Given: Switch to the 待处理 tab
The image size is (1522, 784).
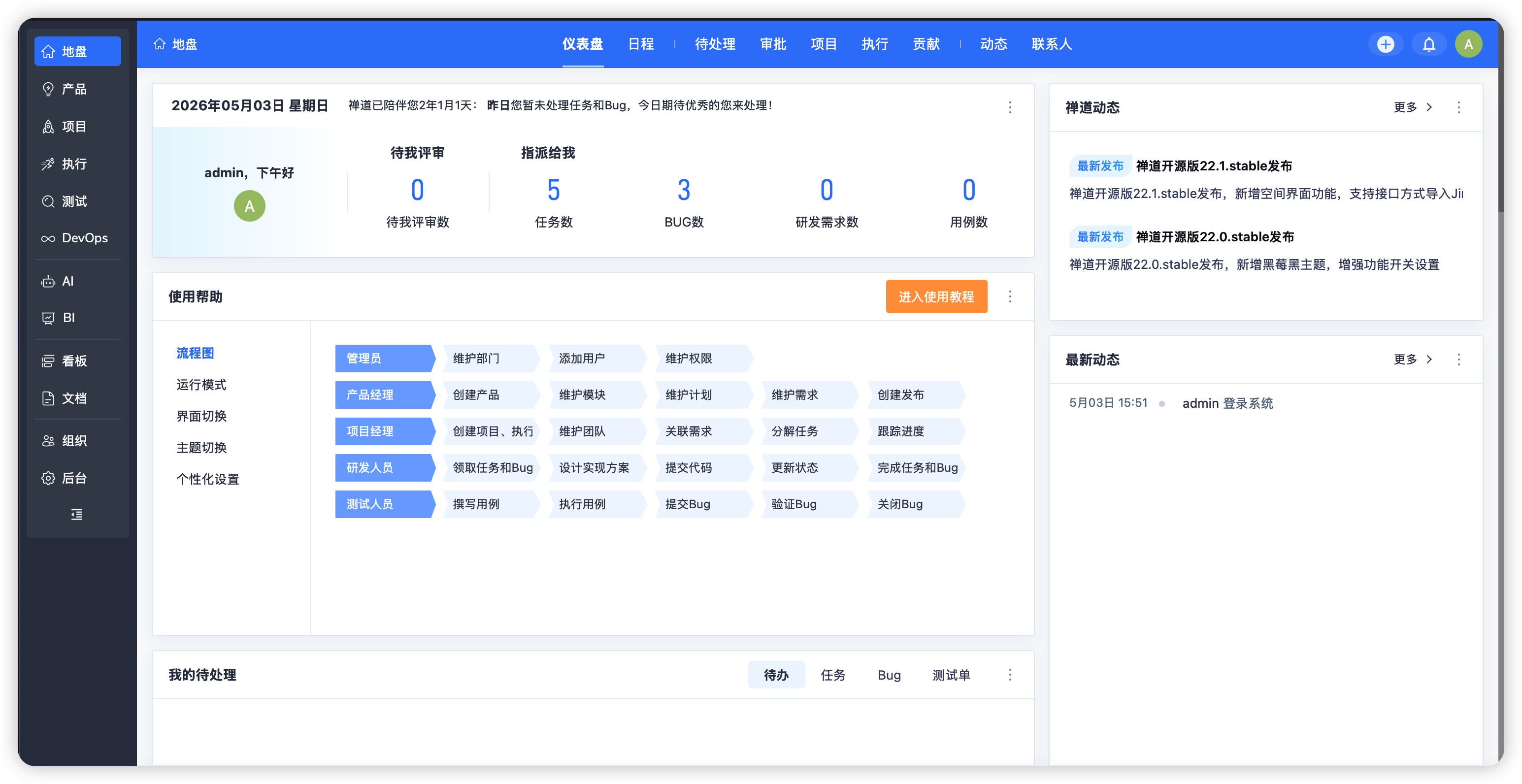Looking at the screenshot, I should pyautogui.click(x=715, y=44).
